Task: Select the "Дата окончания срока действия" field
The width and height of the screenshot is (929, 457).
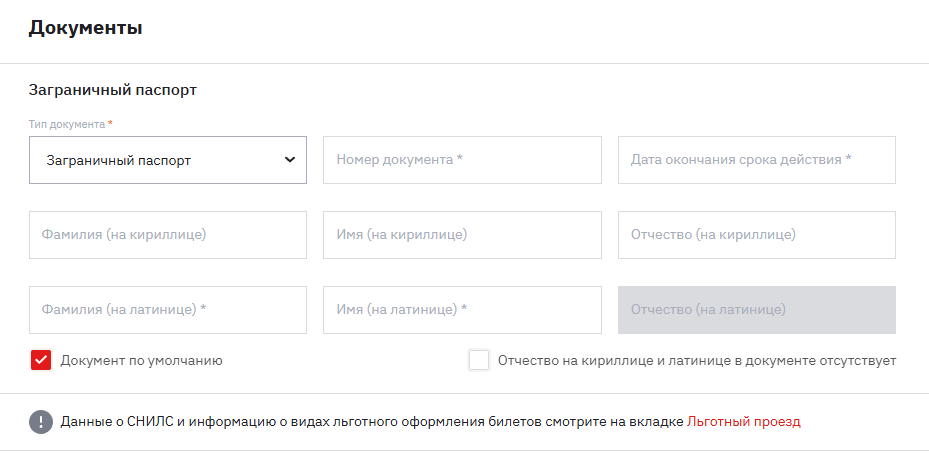Action: pyautogui.click(x=756, y=160)
